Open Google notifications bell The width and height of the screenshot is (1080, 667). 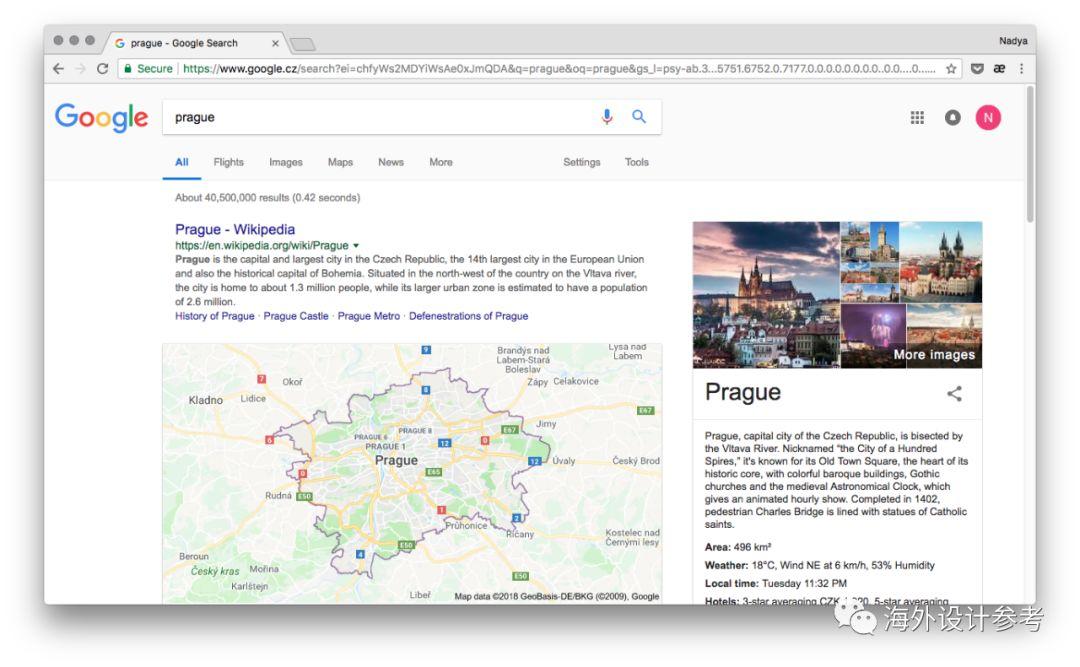(x=953, y=118)
